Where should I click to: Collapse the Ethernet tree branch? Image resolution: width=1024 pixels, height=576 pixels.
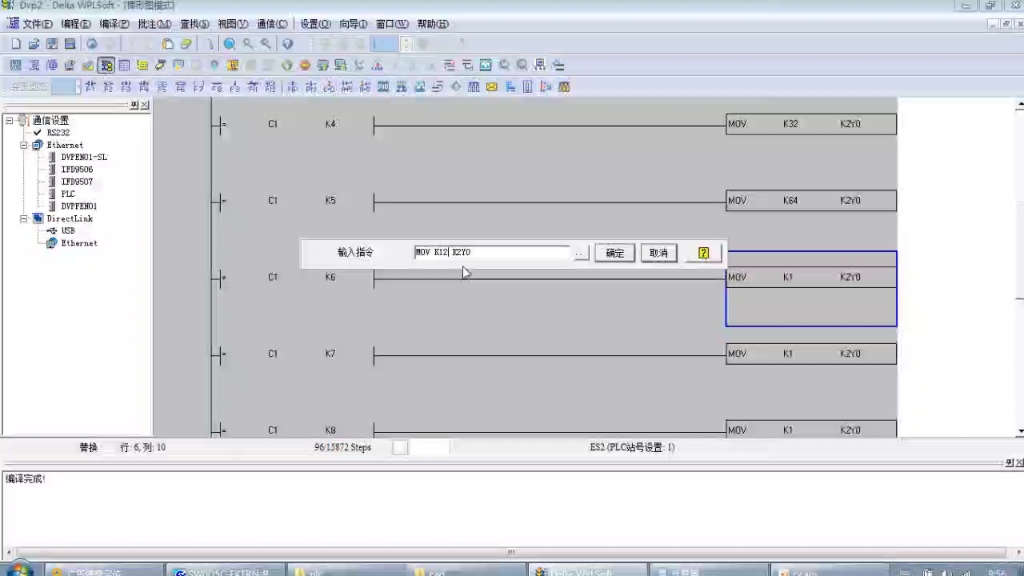pyautogui.click(x=22, y=144)
